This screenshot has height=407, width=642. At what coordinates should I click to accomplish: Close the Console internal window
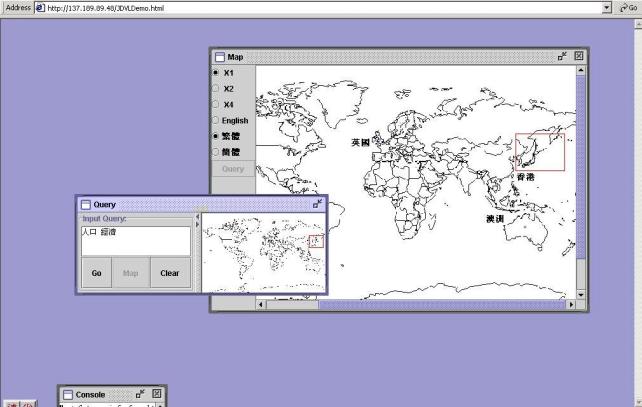click(x=156, y=395)
